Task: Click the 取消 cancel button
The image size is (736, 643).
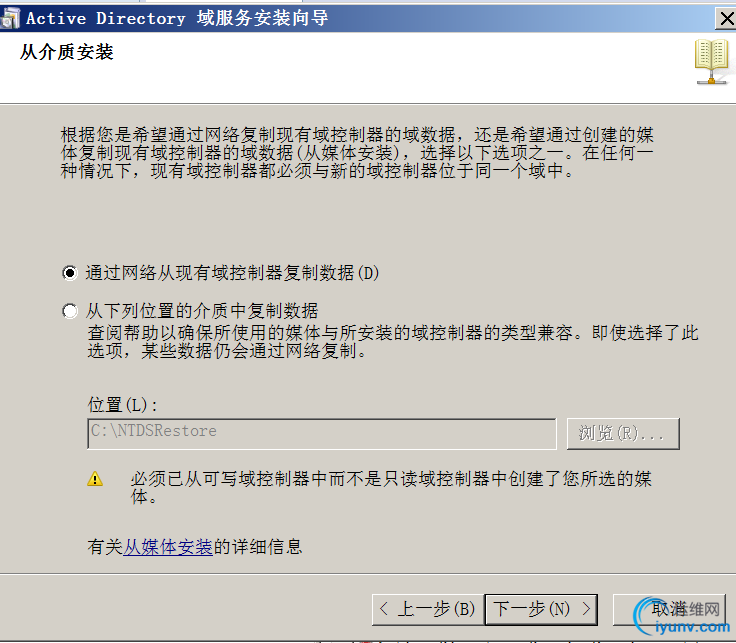Action: 669,610
